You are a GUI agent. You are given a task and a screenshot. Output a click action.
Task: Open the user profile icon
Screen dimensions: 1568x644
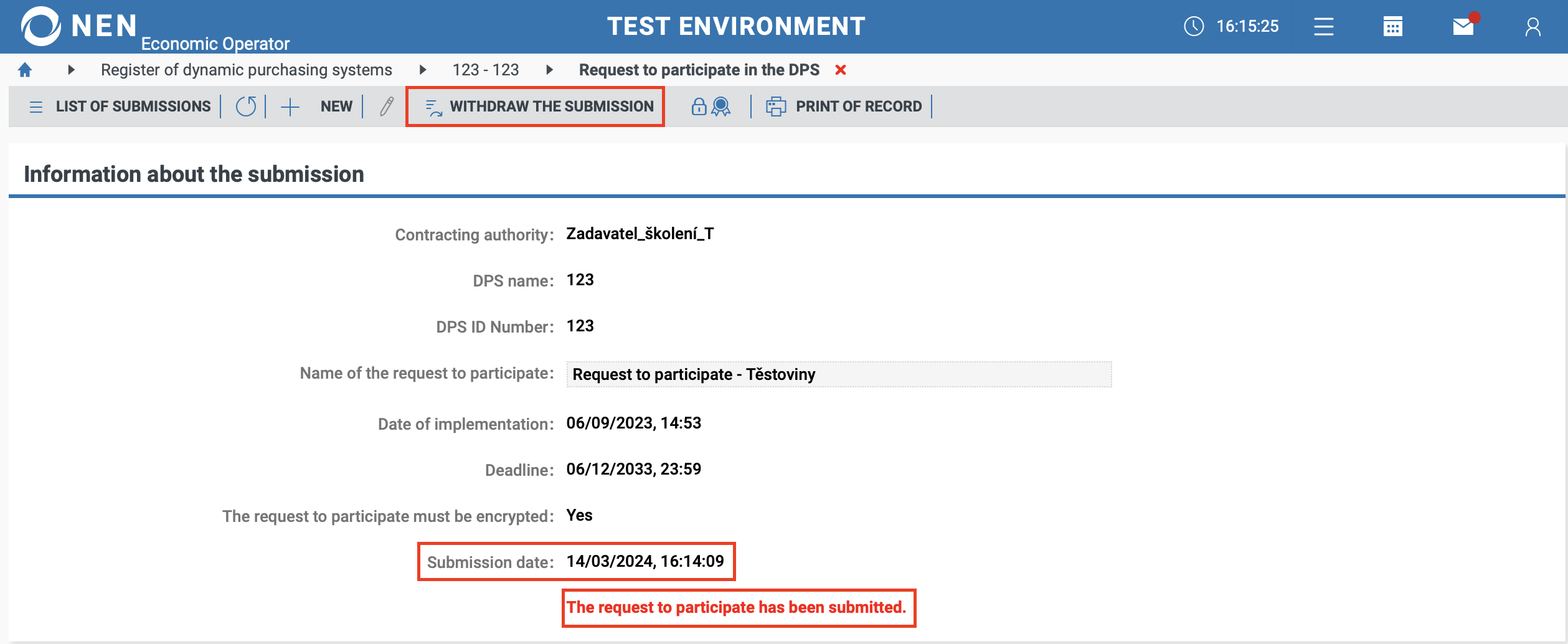tap(1533, 27)
